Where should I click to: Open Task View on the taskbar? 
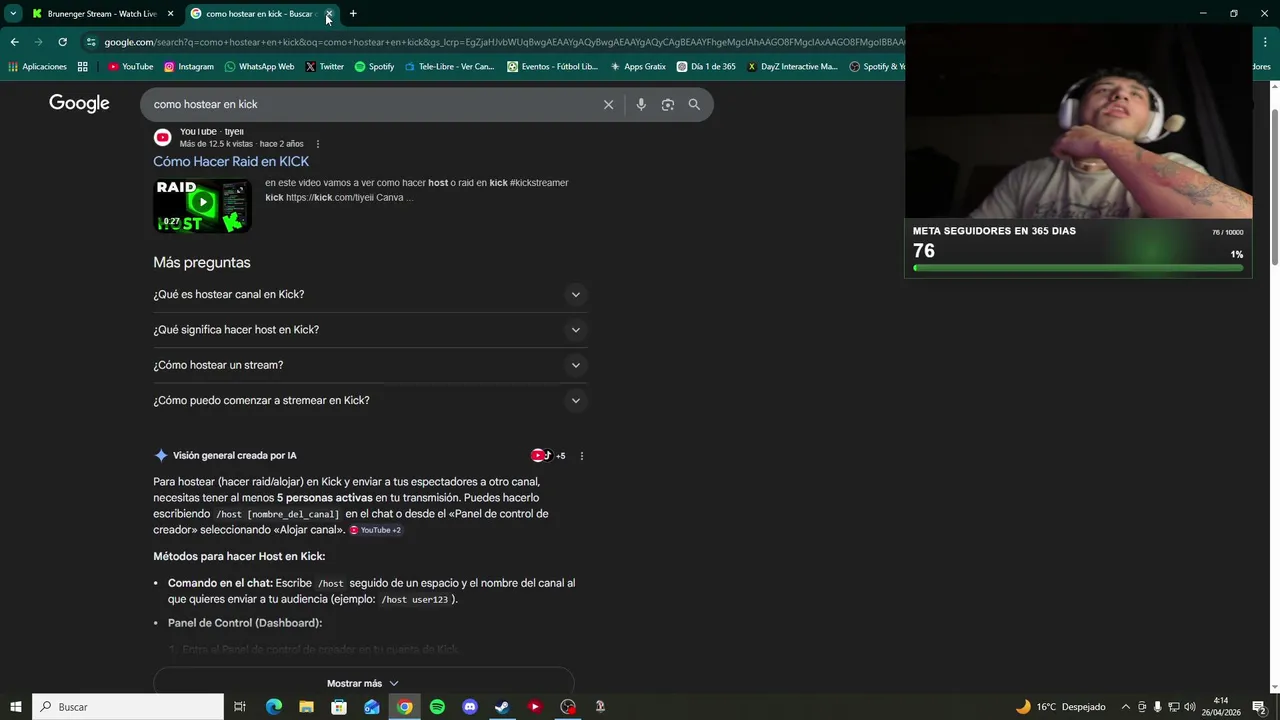(x=240, y=707)
